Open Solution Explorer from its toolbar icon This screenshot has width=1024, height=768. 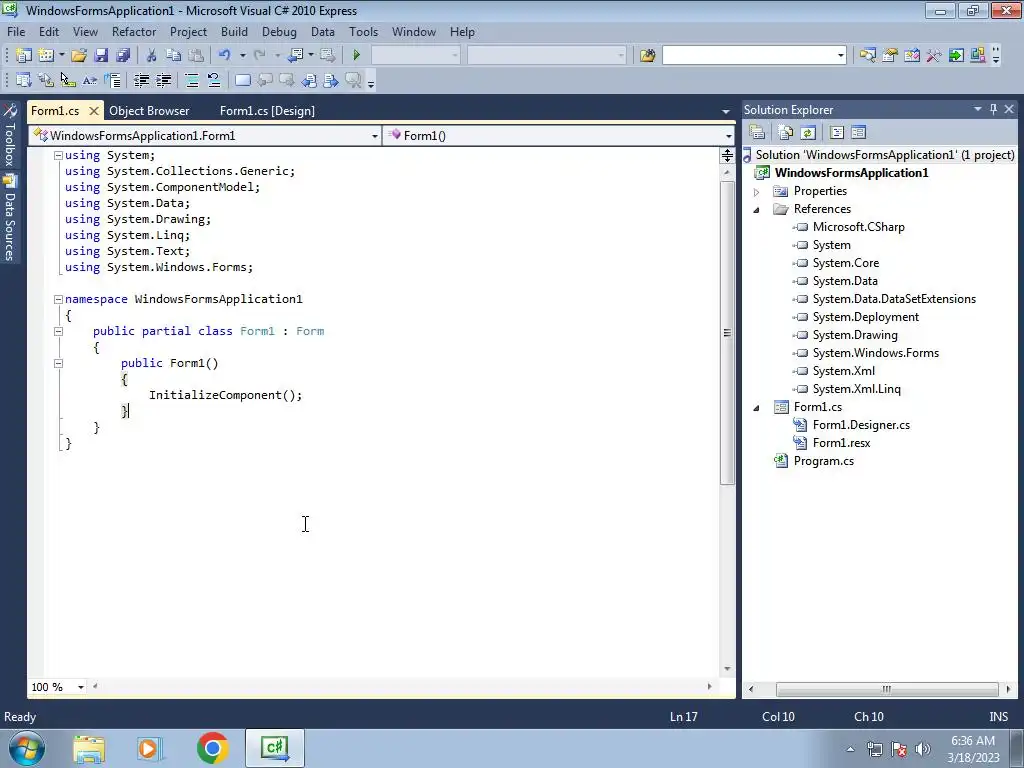point(867,56)
